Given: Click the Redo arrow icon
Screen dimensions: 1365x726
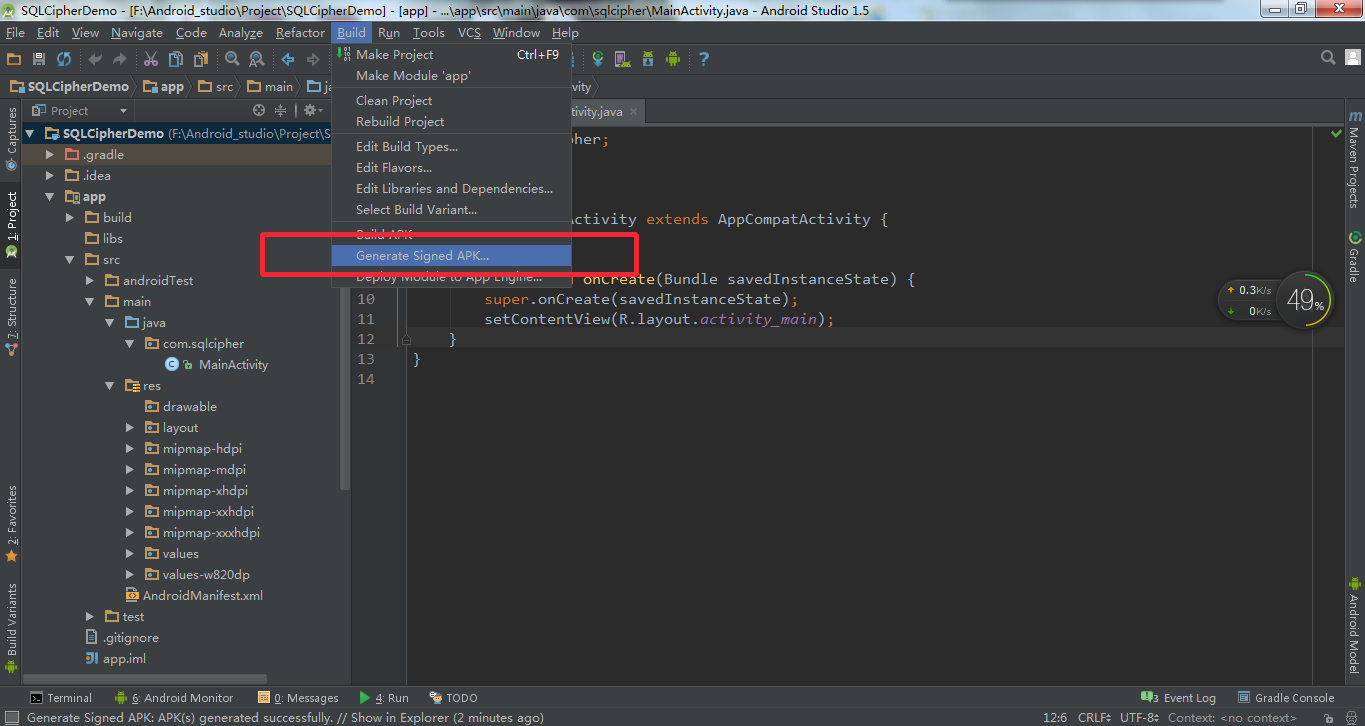Looking at the screenshot, I should point(120,59).
